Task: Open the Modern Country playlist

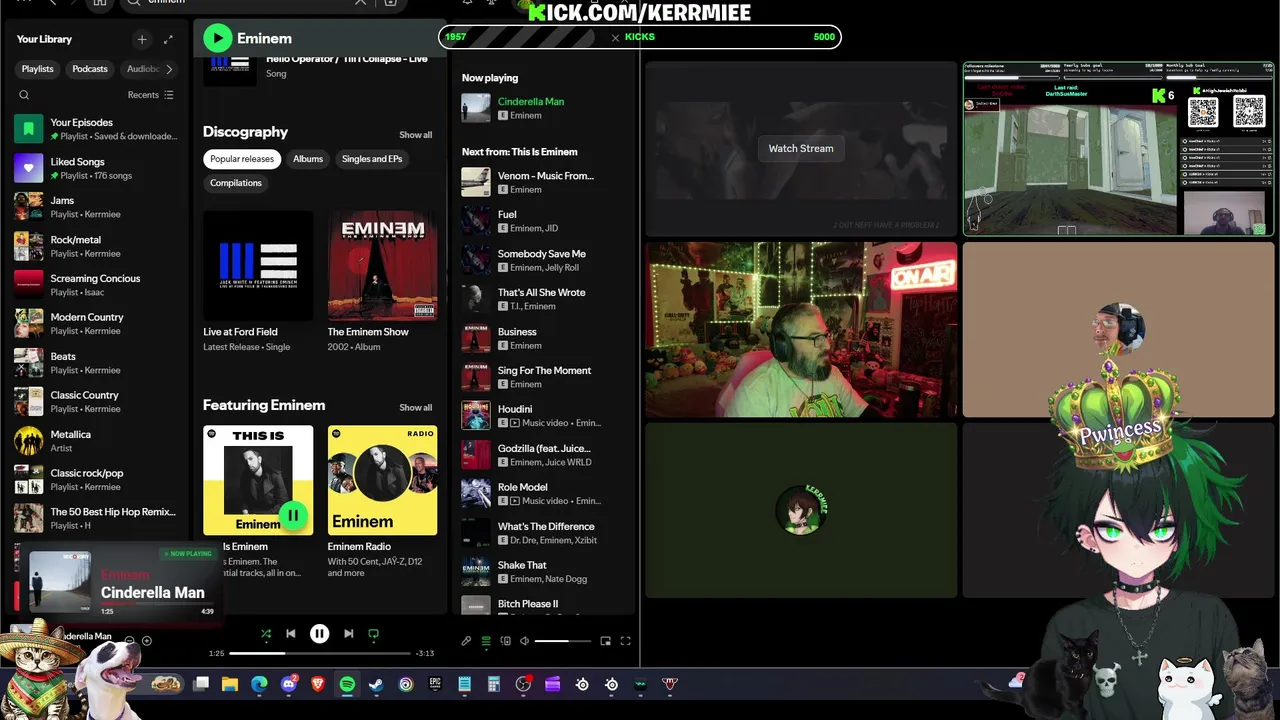Action: (x=96, y=323)
